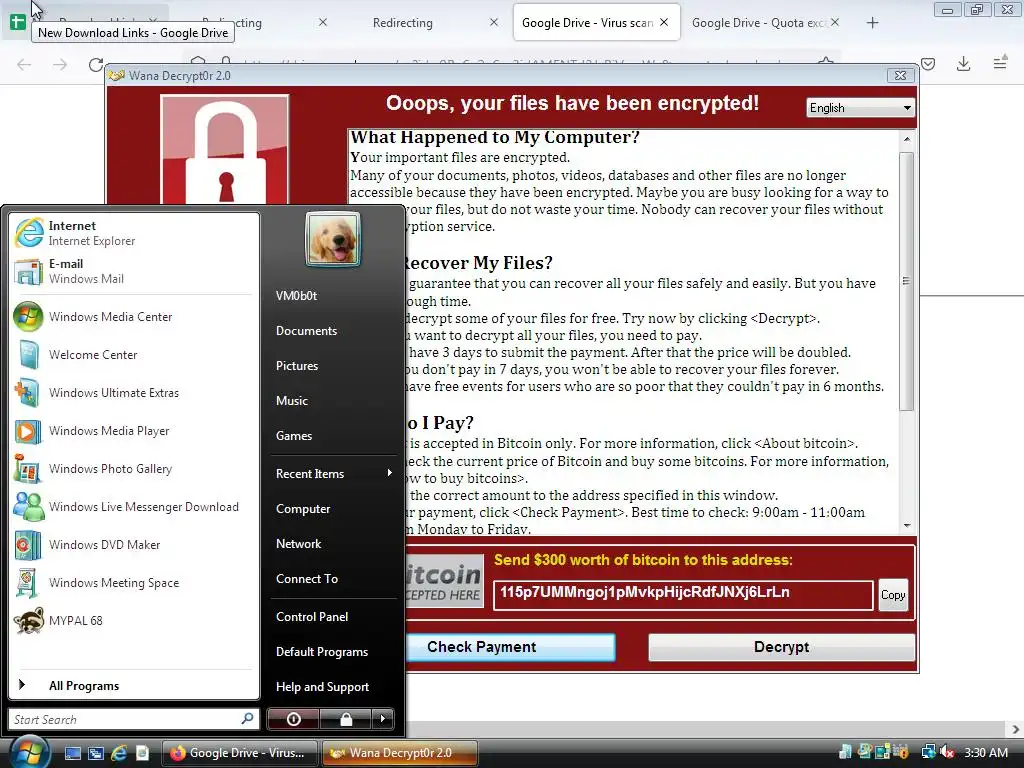Select Google Drive - Virus scan tab
This screenshot has height=768, width=1024.
[587, 23]
